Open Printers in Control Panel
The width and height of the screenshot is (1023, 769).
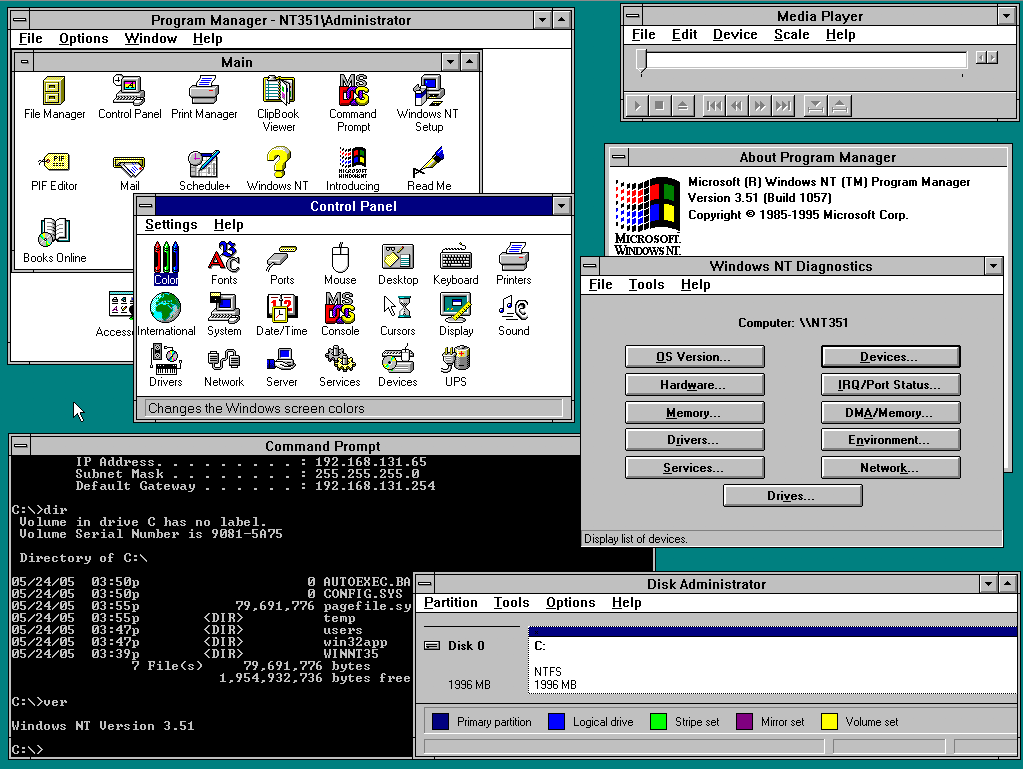click(514, 259)
